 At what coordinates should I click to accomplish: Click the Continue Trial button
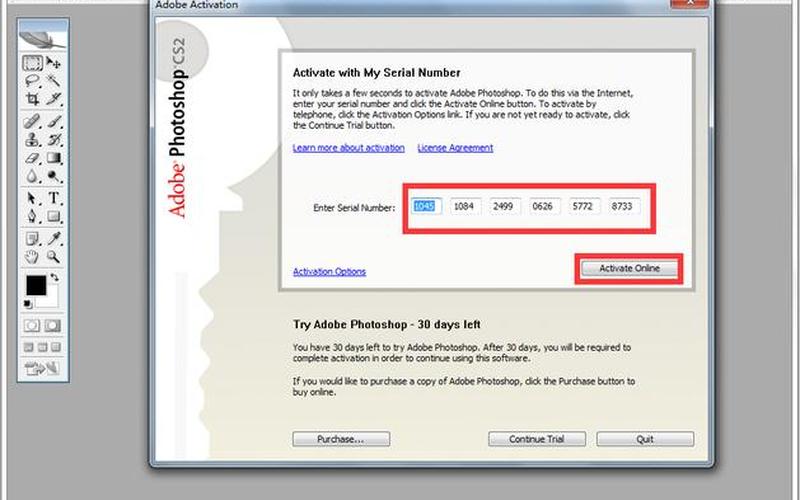coord(537,439)
